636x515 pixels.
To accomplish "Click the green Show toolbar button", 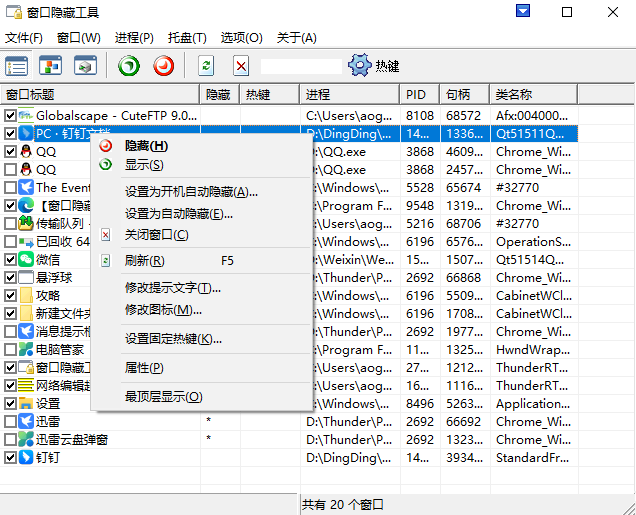I will coord(129,66).
